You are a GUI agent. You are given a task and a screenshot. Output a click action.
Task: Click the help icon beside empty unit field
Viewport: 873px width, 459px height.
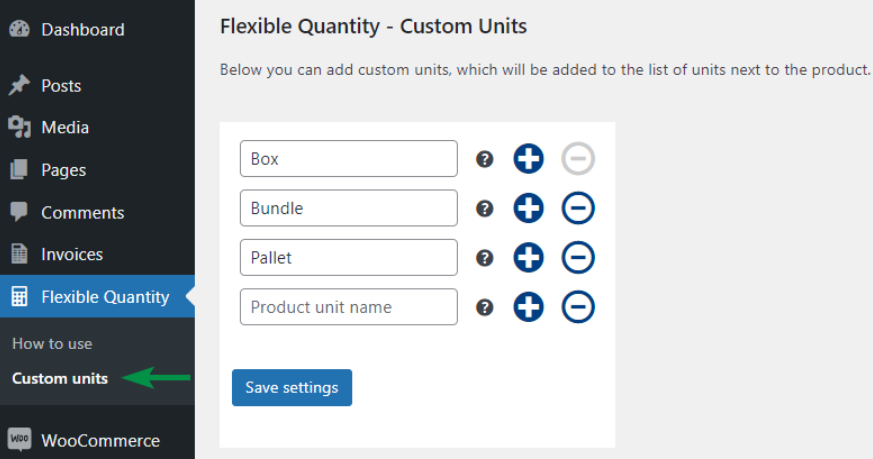point(484,307)
